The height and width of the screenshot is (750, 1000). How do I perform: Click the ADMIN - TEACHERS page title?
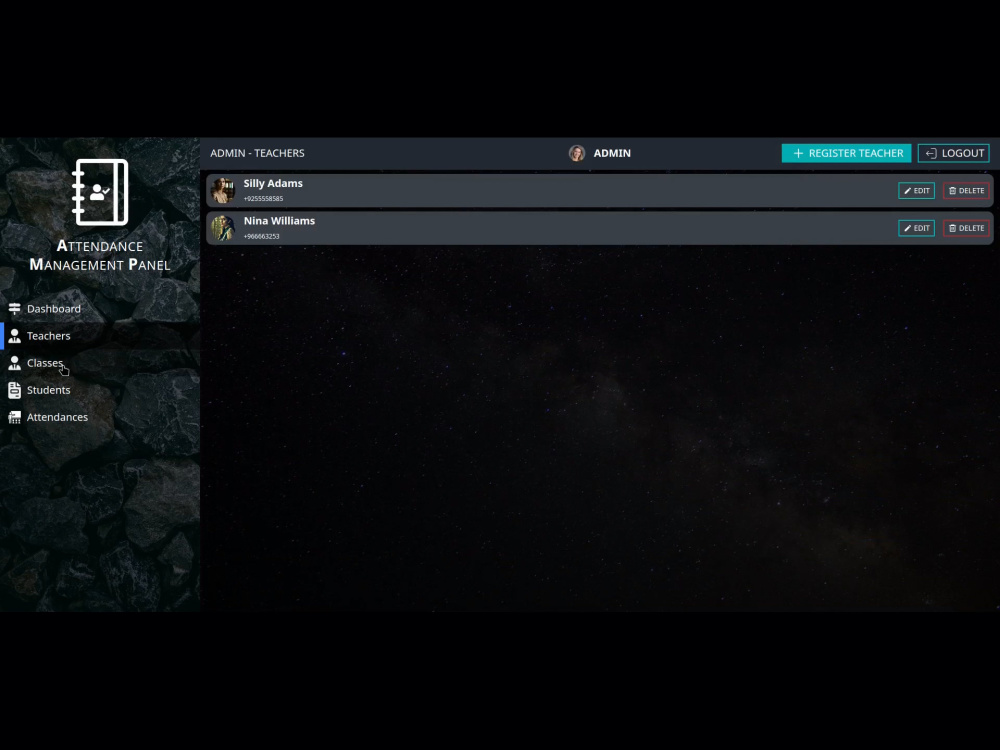(258, 153)
